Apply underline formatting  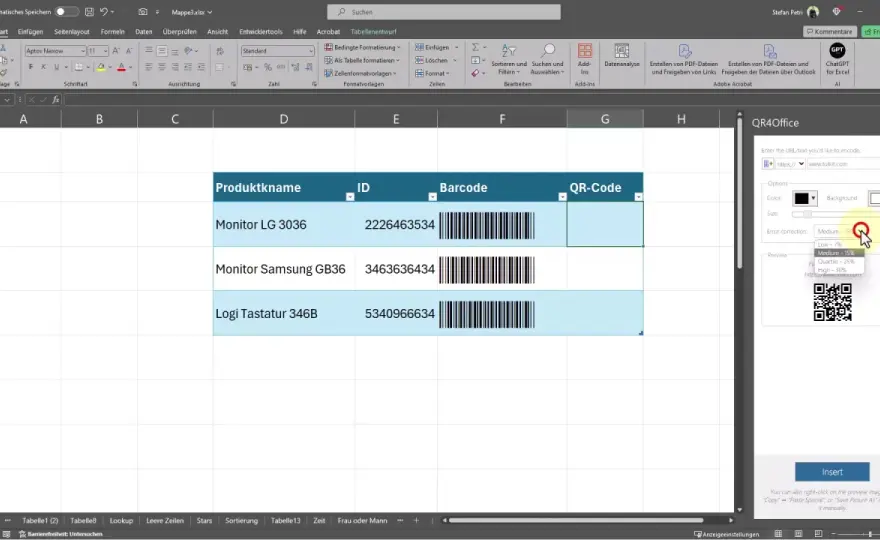point(56,67)
